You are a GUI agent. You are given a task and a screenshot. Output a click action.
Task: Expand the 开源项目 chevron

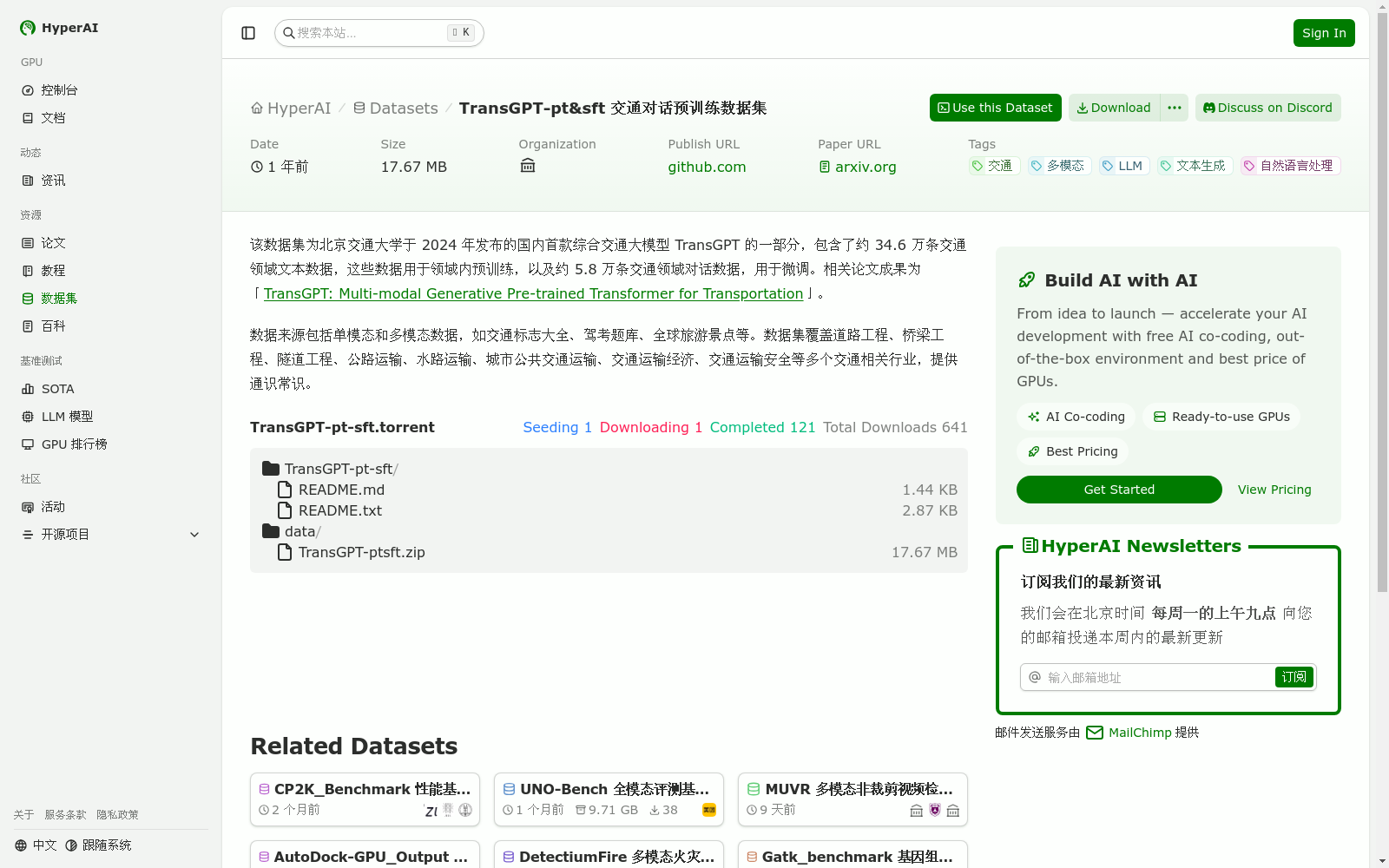coord(194,535)
